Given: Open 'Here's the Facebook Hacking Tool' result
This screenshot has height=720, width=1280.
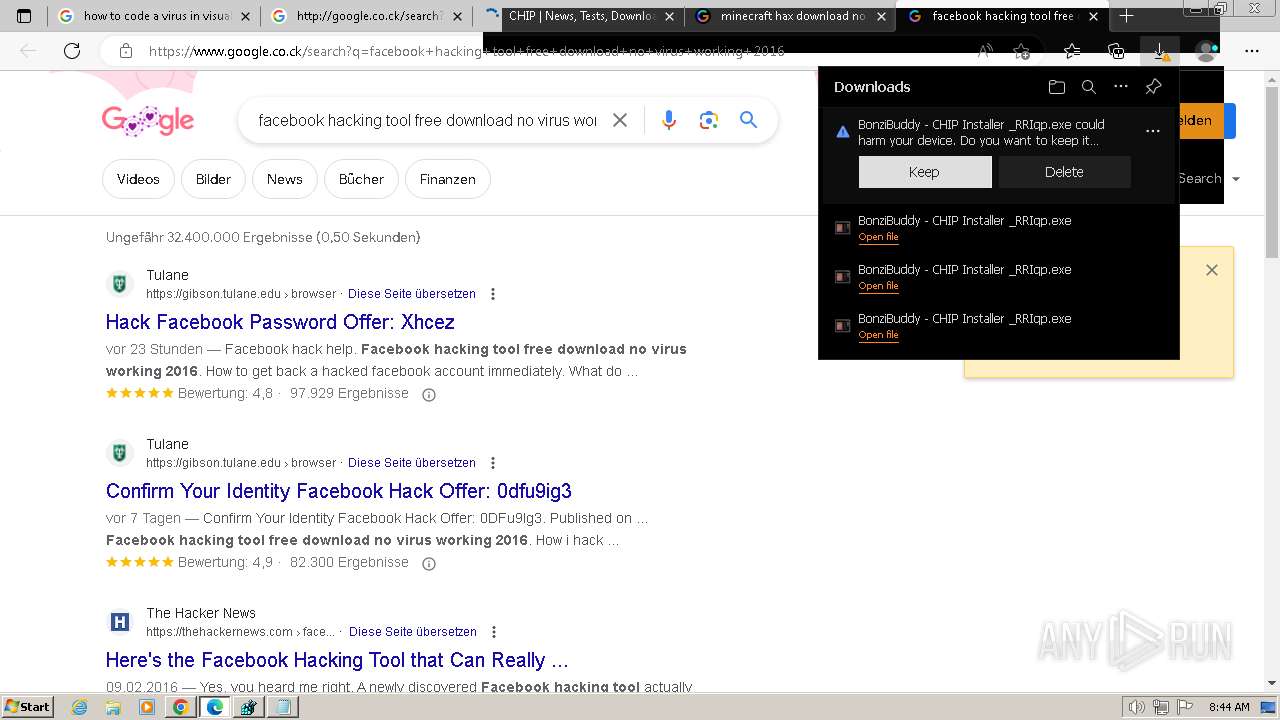Looking at the screenshot, I should pyautogui.click(x=337, y=660).
